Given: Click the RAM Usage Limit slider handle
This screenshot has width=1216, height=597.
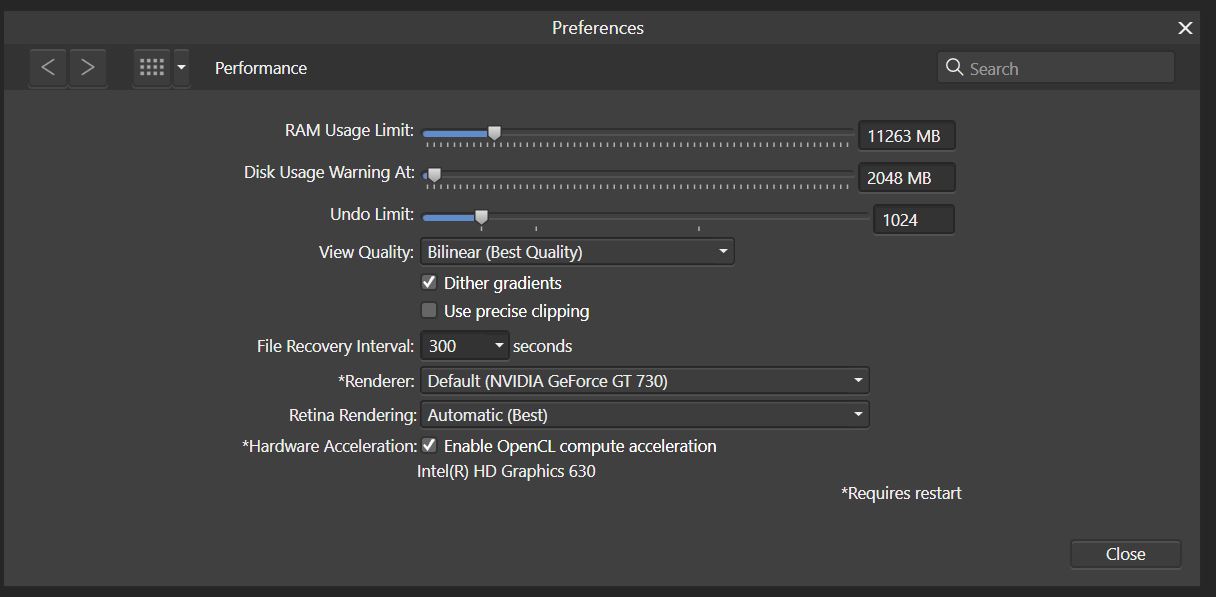Looking at the screenshot, I should [494, 132].
